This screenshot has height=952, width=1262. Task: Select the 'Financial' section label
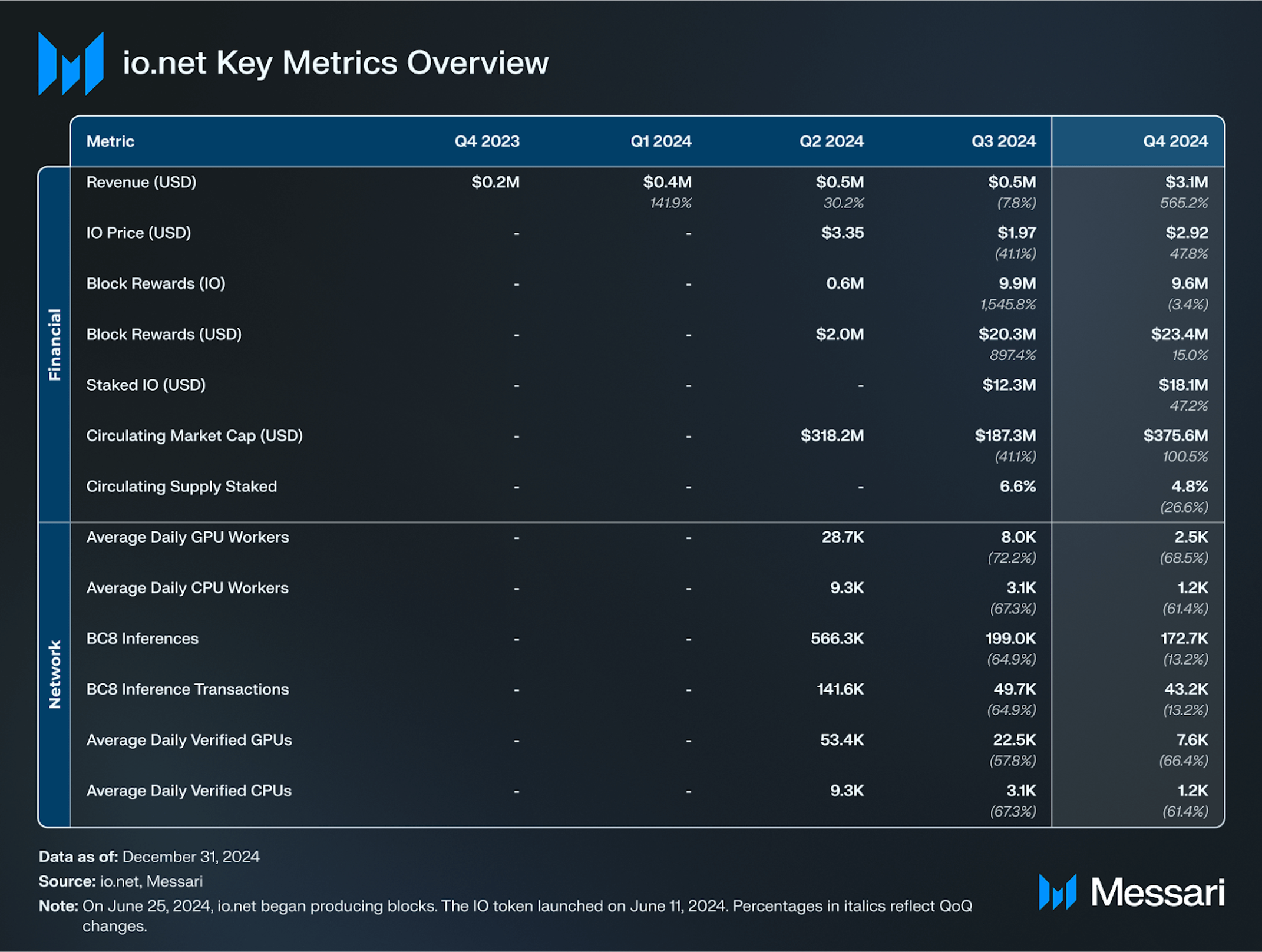pos(55,345)
